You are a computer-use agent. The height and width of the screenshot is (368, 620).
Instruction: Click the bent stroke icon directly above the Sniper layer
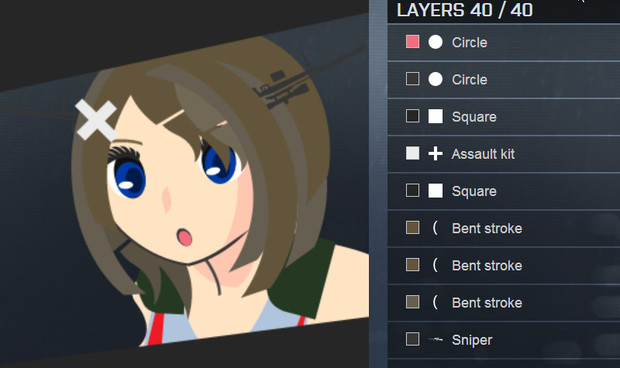click(x=435, y=302)
